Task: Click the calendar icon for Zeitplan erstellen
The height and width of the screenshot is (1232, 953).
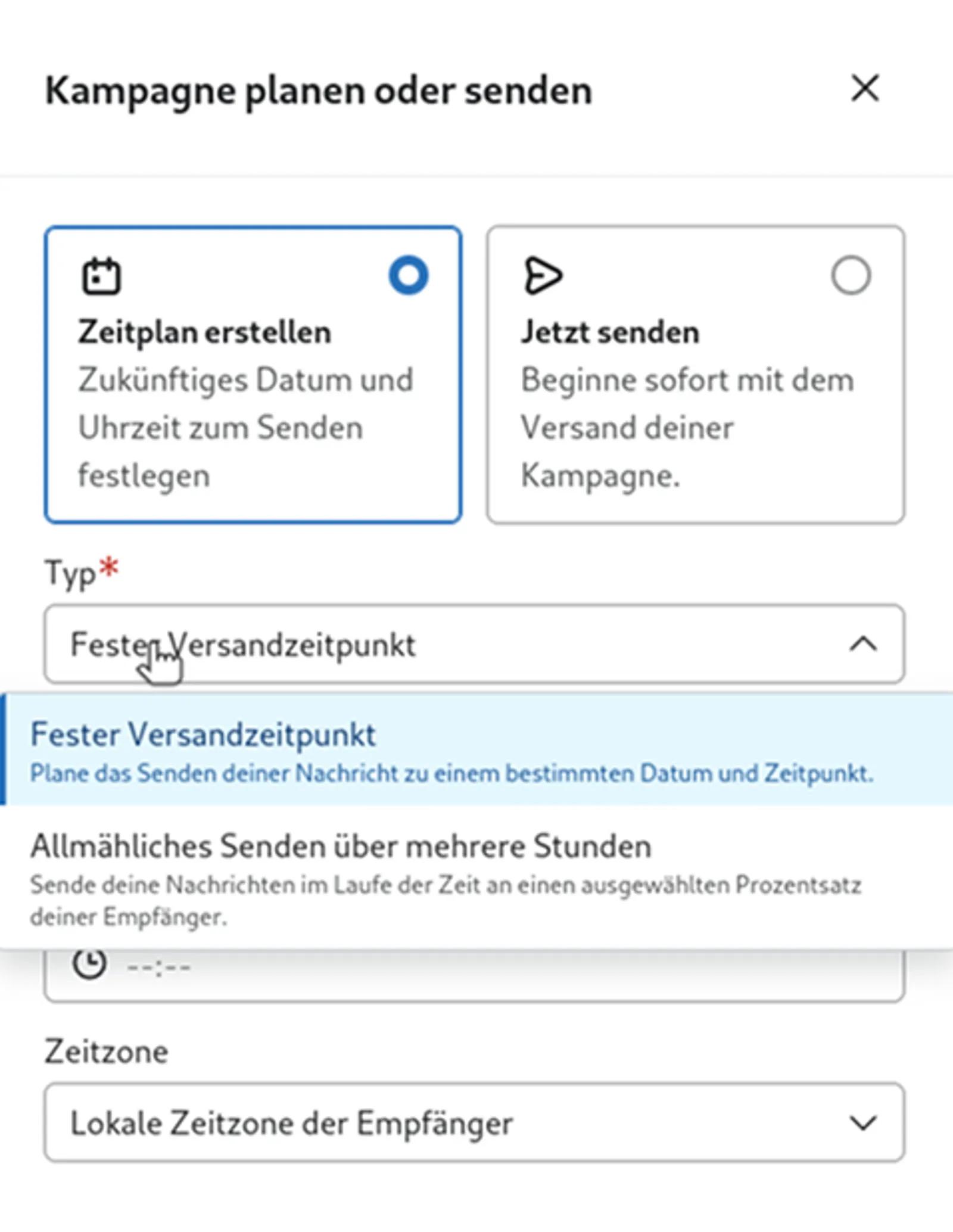Action: click(101, 276)
